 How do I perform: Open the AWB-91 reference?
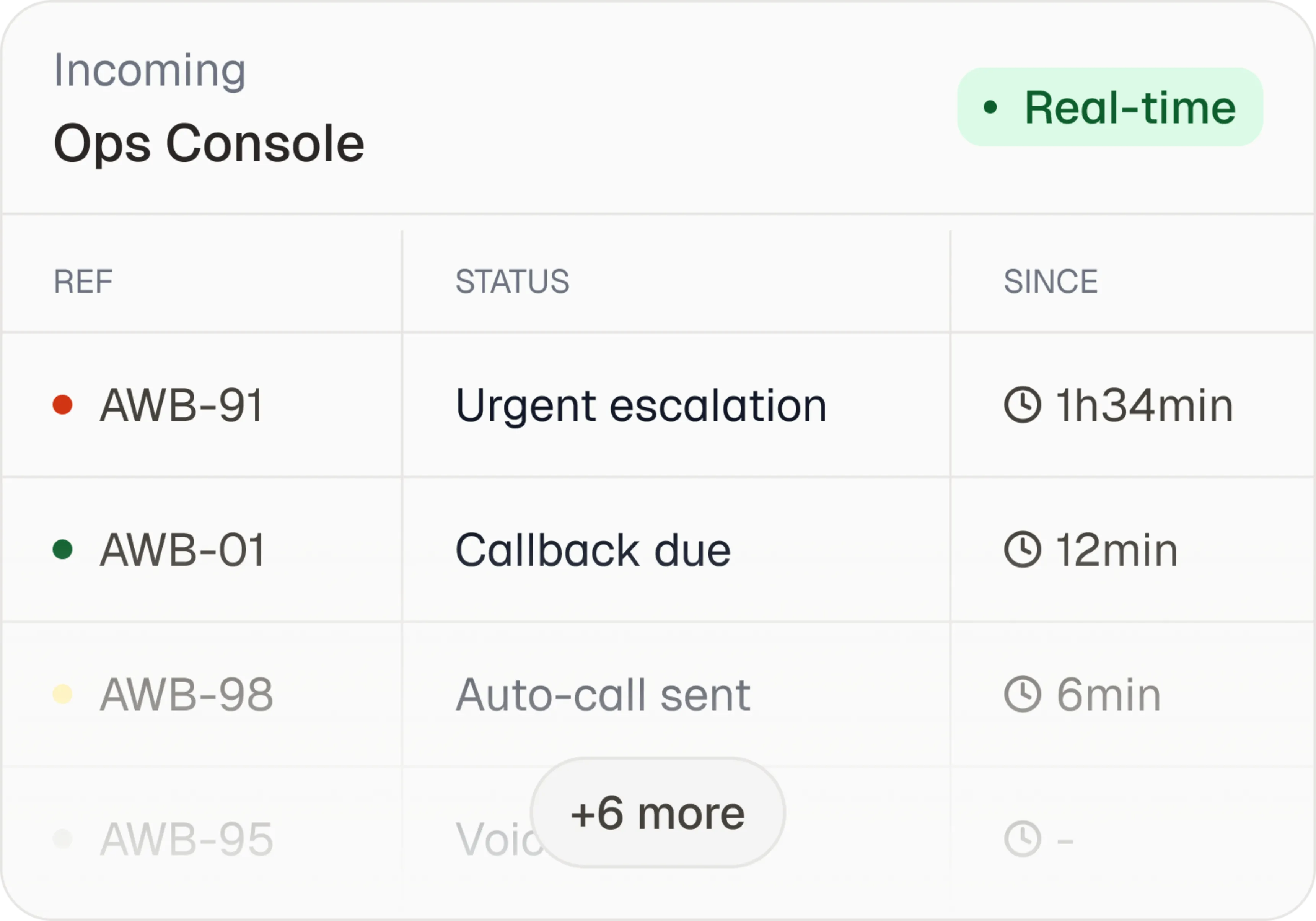coord(182,405)
